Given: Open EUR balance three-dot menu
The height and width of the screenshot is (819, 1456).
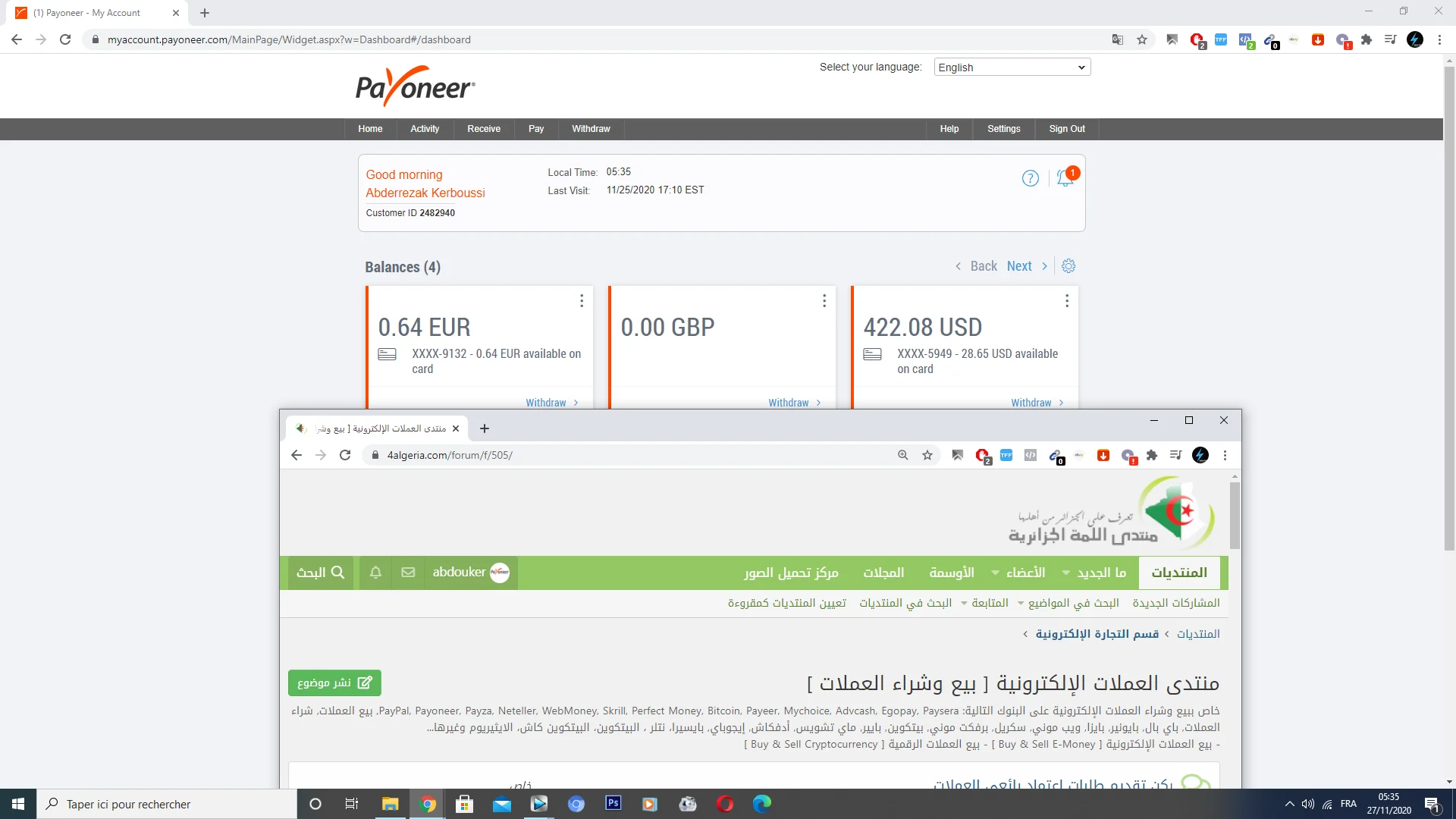Looking at the screenshot, I should [582, 301].
